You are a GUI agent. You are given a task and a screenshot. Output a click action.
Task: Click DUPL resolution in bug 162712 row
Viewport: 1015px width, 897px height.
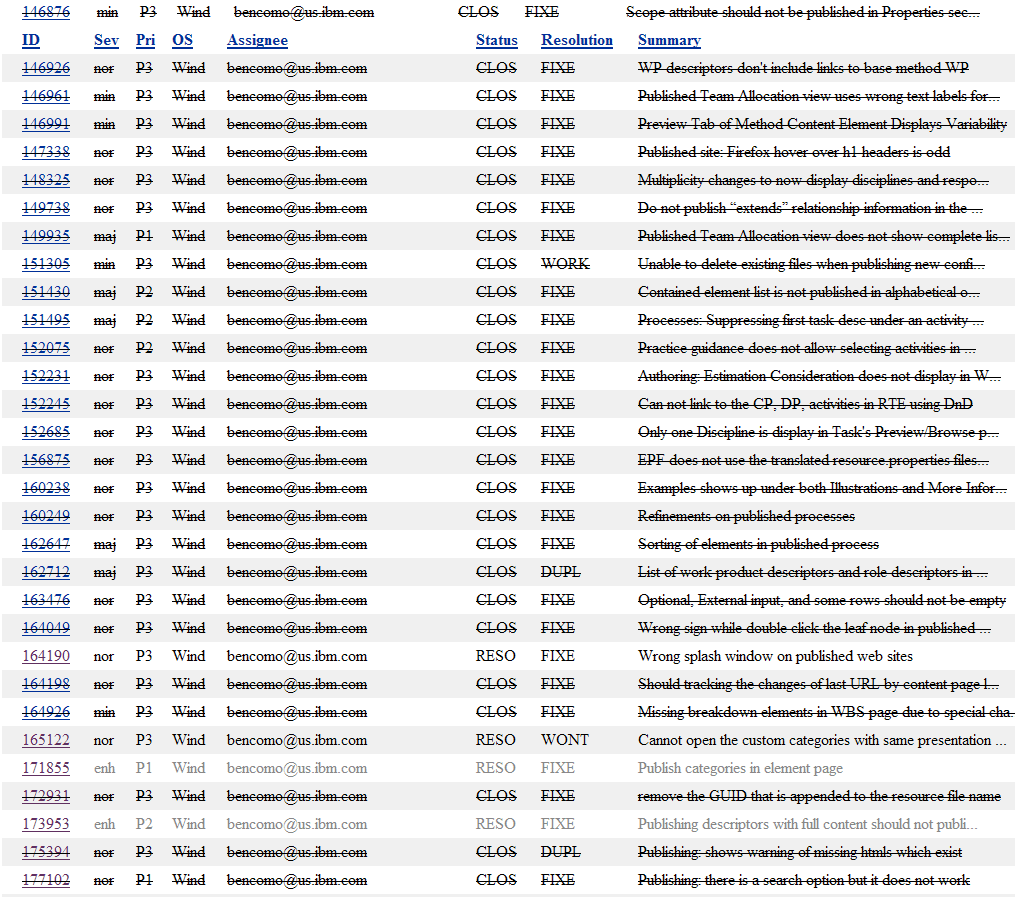click(561, 571)
